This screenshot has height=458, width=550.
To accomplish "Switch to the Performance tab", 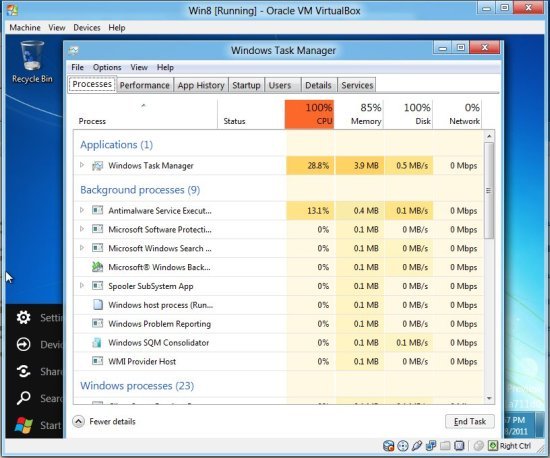I will pyautogui.click(x=145, y=85).
